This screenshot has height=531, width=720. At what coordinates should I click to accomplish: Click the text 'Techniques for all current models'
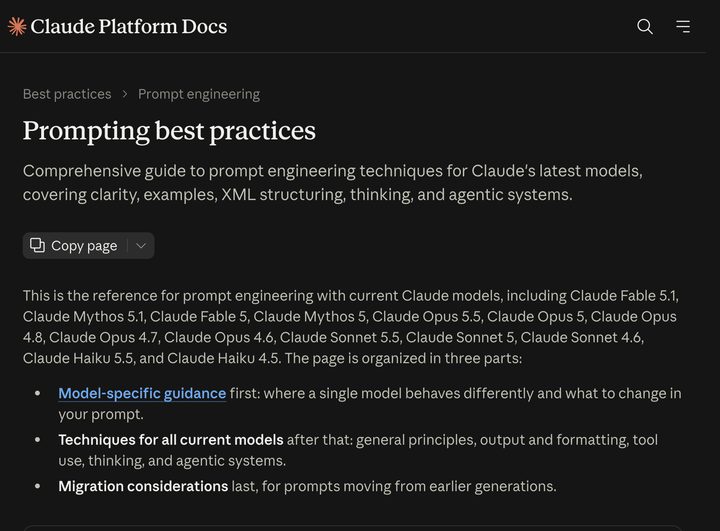(171, 440)
